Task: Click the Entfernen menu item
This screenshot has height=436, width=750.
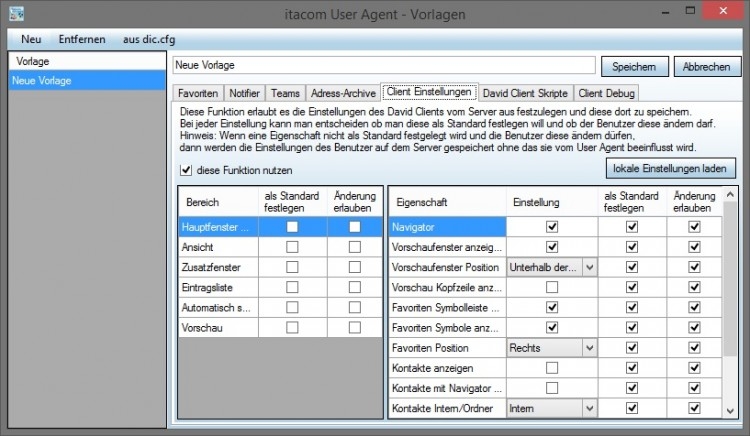Action: [82, 39]
